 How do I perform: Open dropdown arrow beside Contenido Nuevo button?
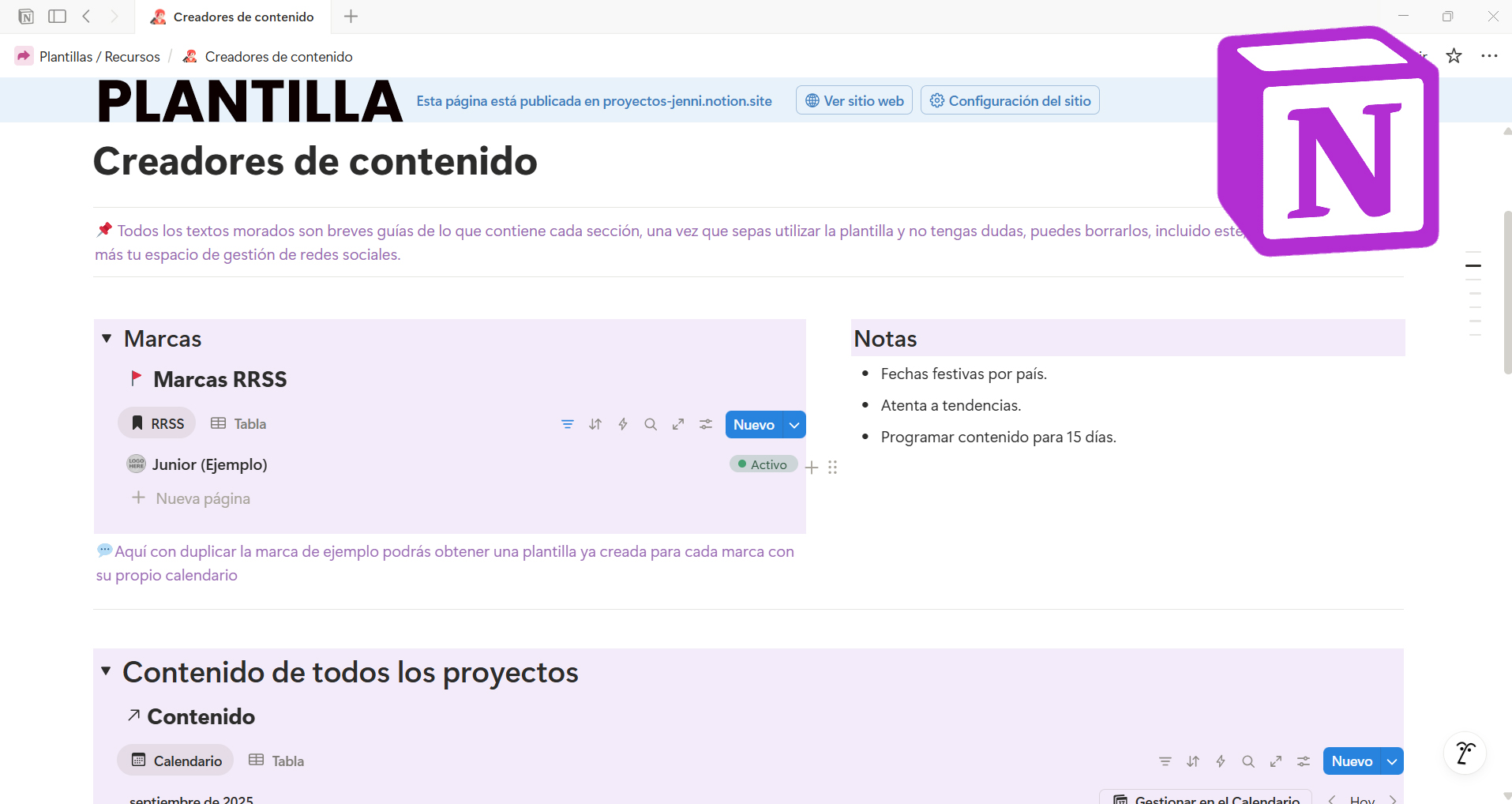1392,761
